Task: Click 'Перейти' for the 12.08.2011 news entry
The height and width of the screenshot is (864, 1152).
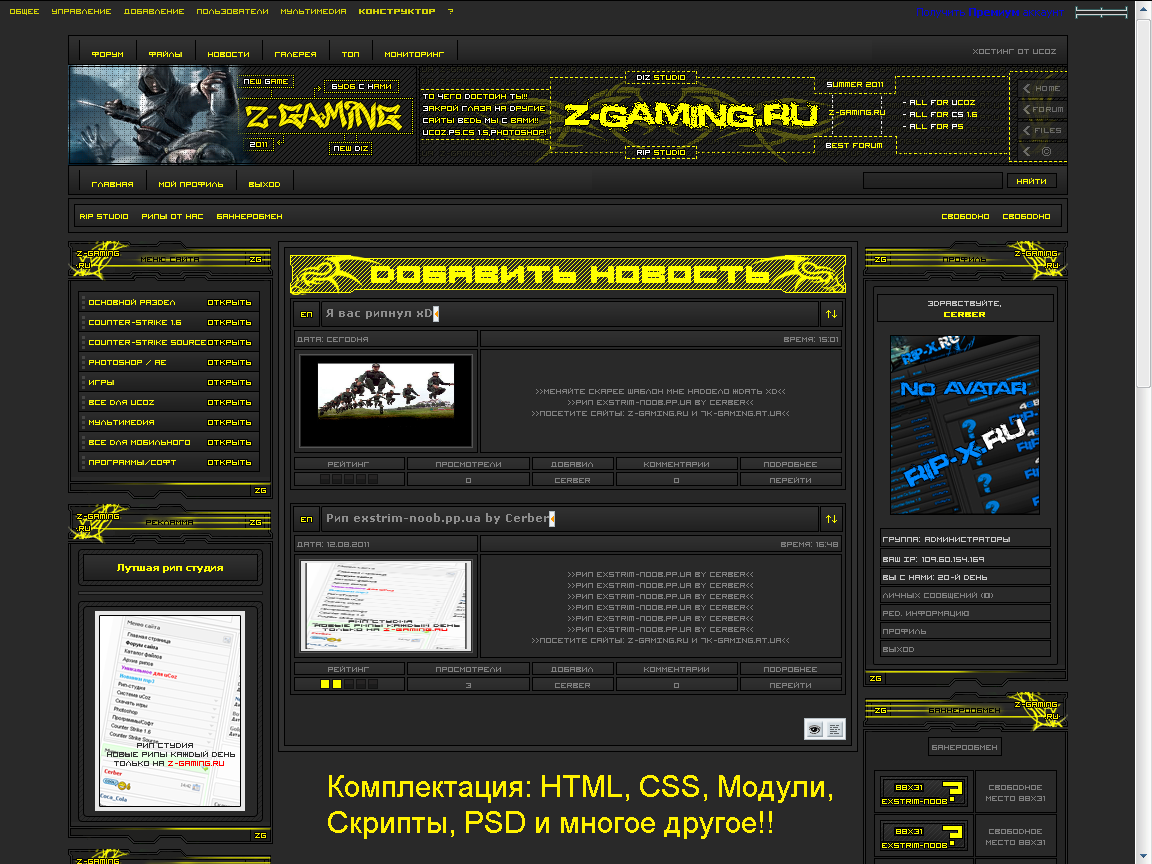Action: tap(791, 685)
